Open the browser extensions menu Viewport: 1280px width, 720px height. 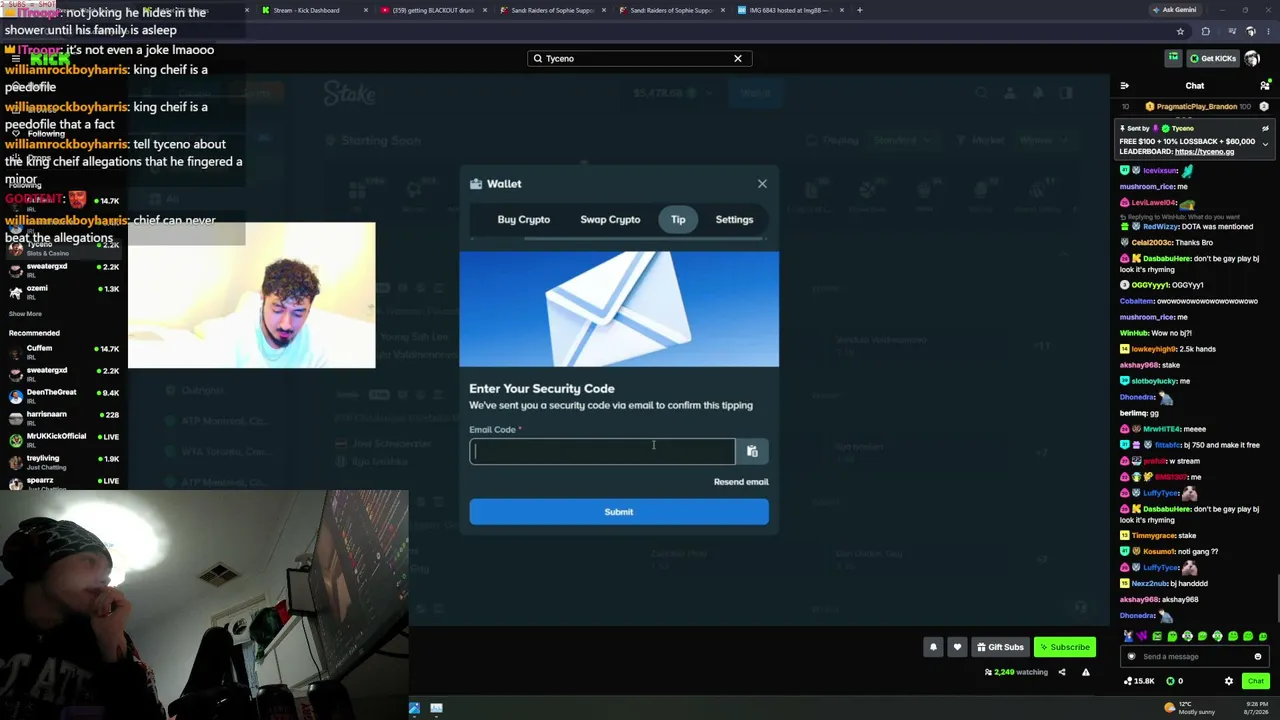tap(1205, 32)
